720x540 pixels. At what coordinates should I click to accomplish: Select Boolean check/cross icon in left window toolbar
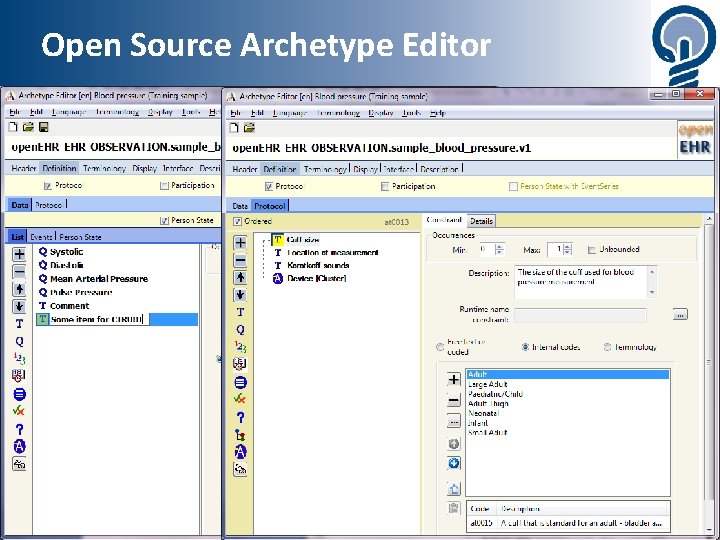pyautogui.click(x=19, y=411)
